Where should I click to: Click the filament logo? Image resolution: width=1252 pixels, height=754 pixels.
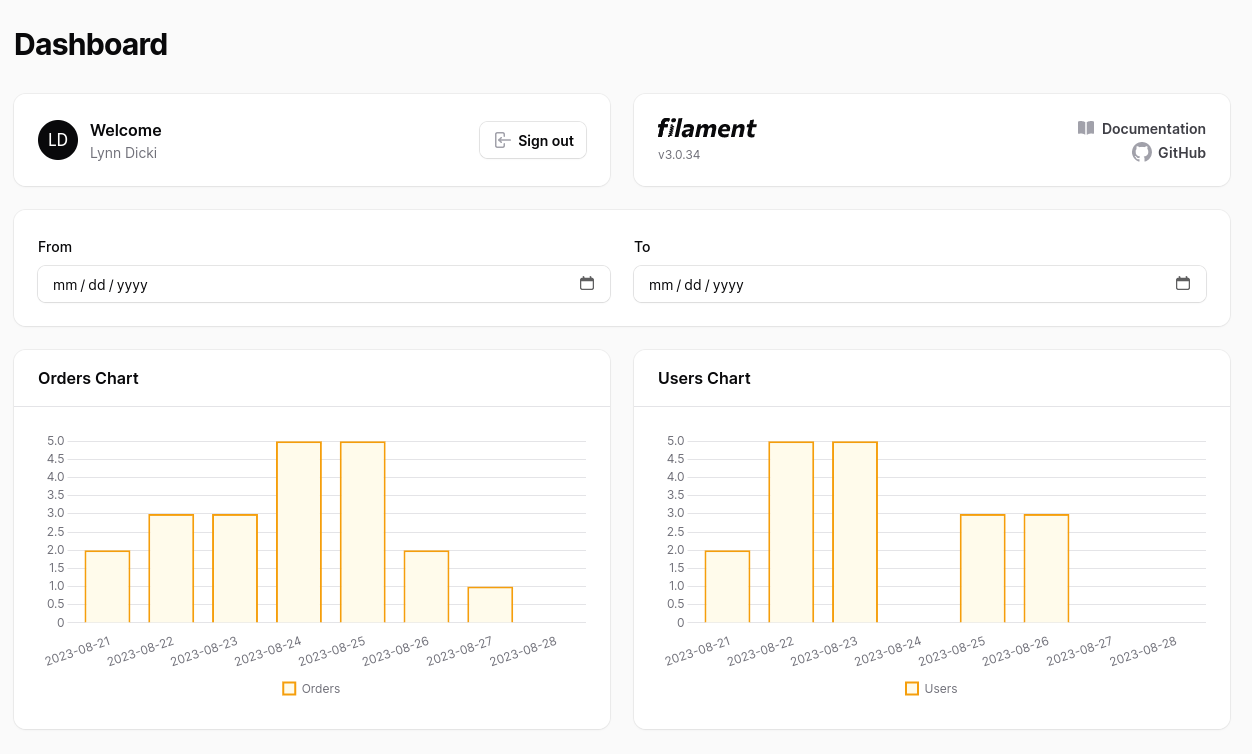click(x=706, y=128)
